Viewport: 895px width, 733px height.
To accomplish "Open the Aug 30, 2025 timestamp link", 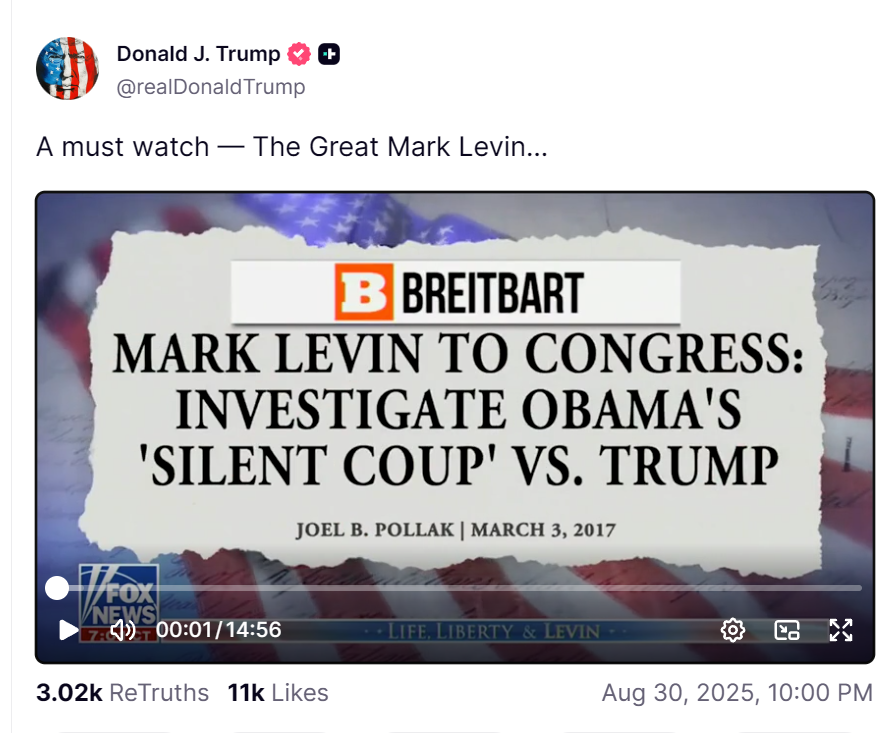I will (x=737, y=692).
